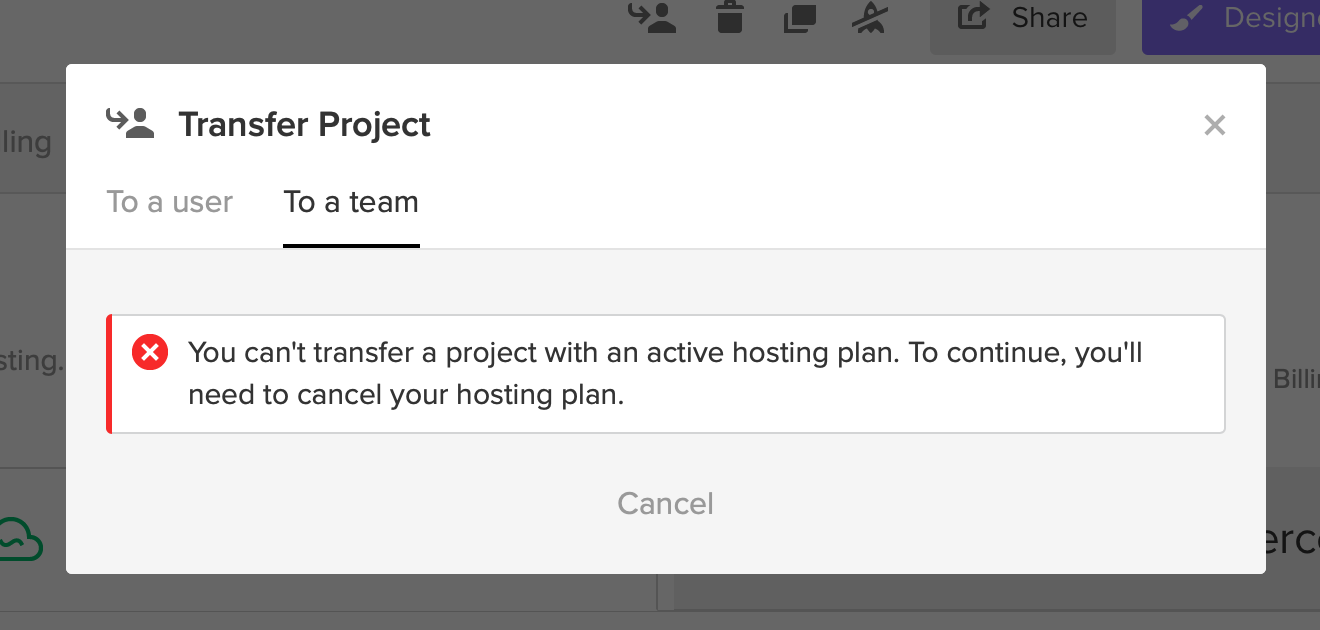
Task: Click the transfer project icon in top toolbar
Action: [x=653, y=17]
